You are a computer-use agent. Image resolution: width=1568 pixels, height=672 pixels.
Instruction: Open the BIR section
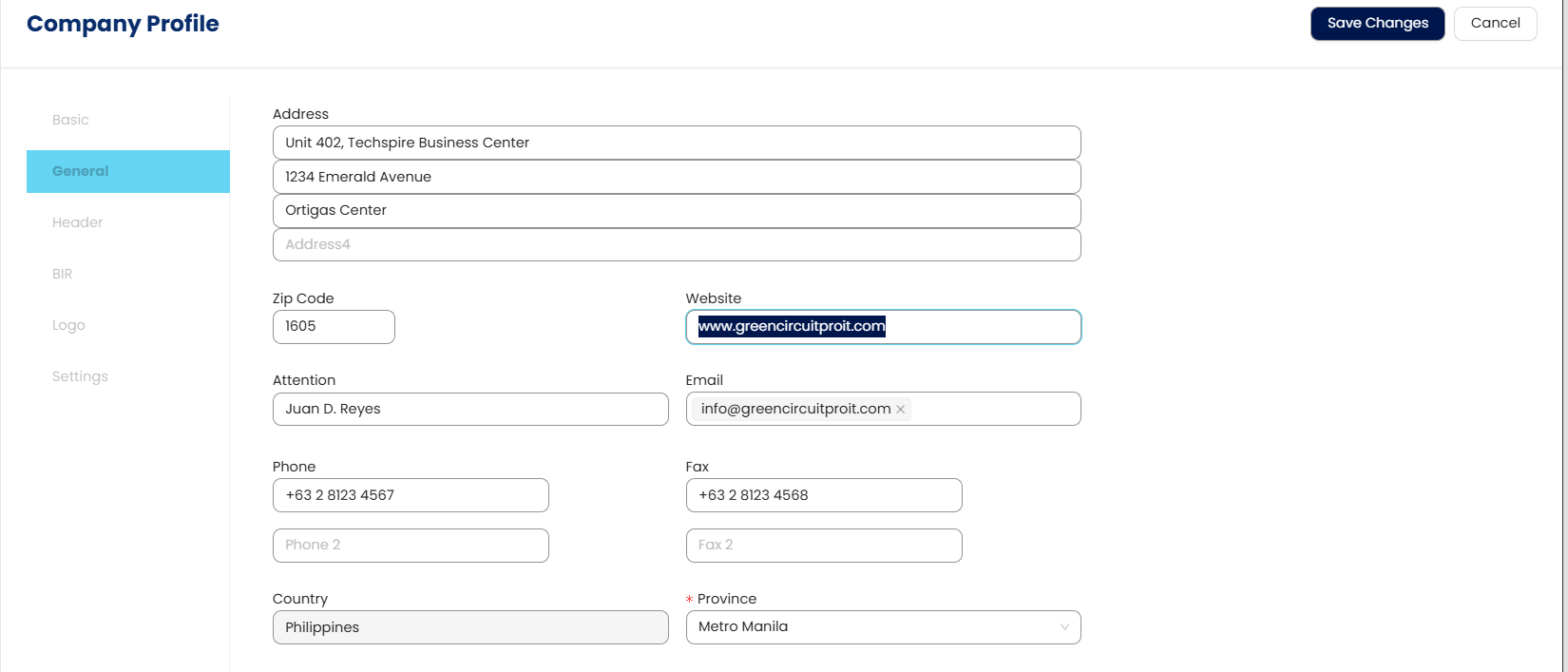tap(63, 274)
